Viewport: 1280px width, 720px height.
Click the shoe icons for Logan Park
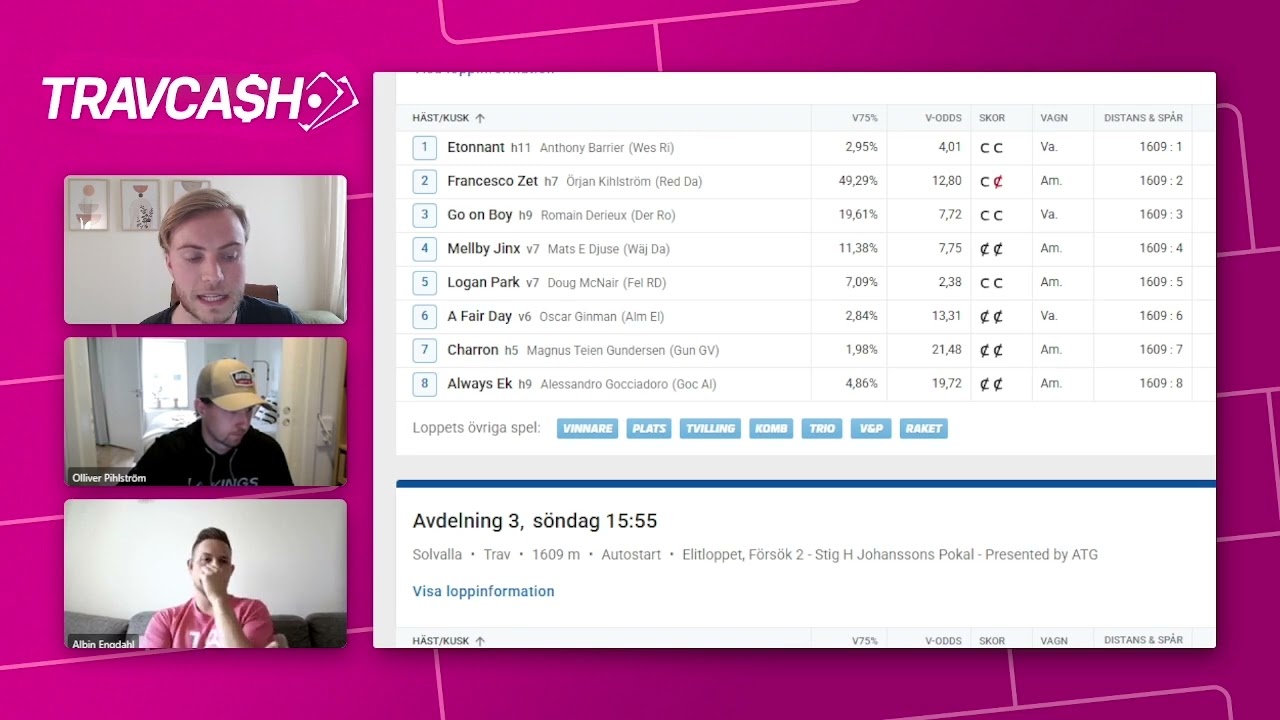pyautogui.click(x=991, y=283)
